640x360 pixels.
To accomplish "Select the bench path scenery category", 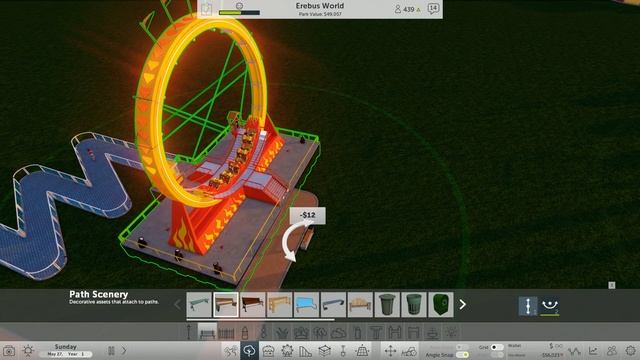I will (x=207, y=331).
